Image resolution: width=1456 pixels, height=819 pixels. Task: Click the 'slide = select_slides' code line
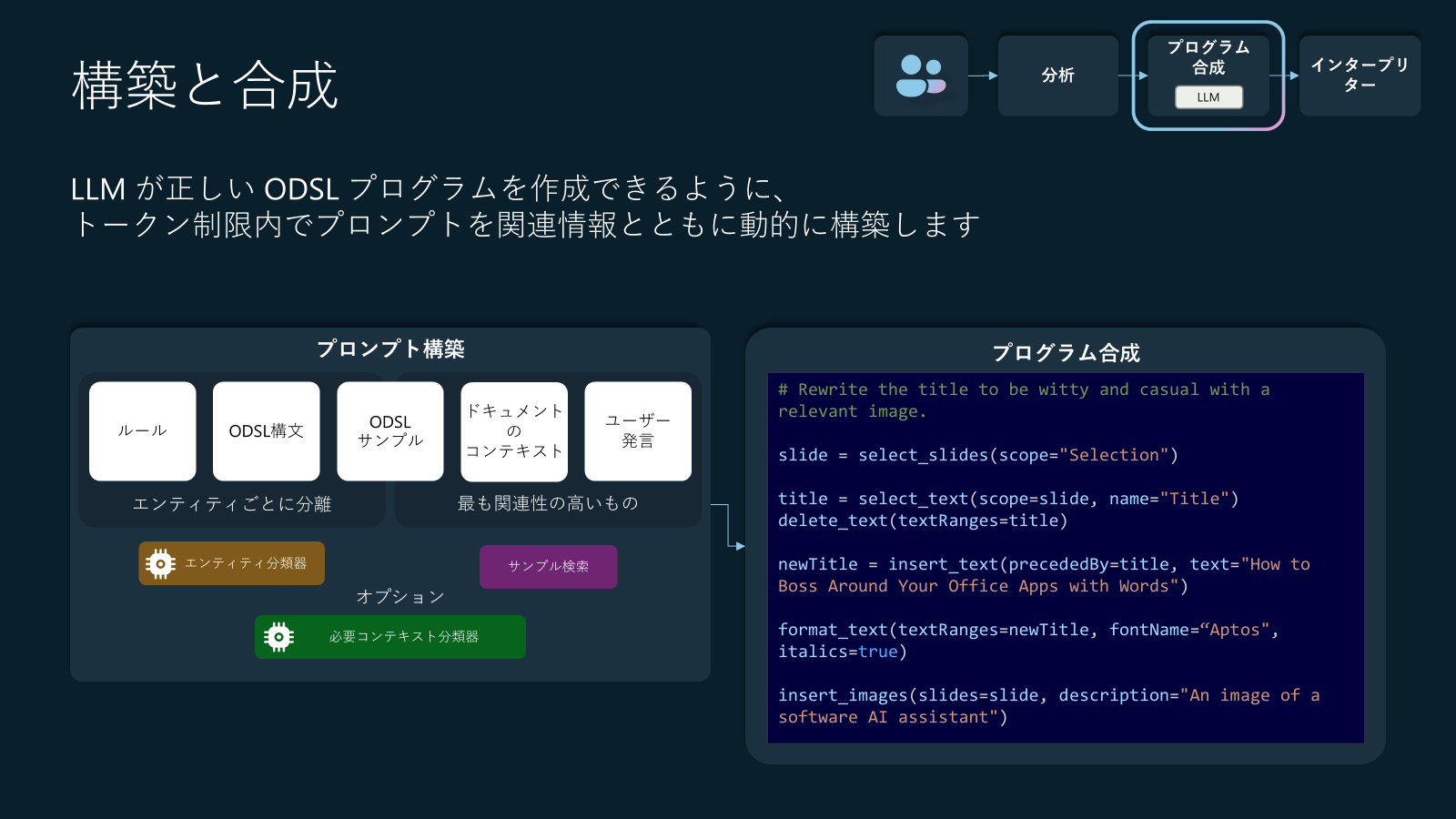978,455
